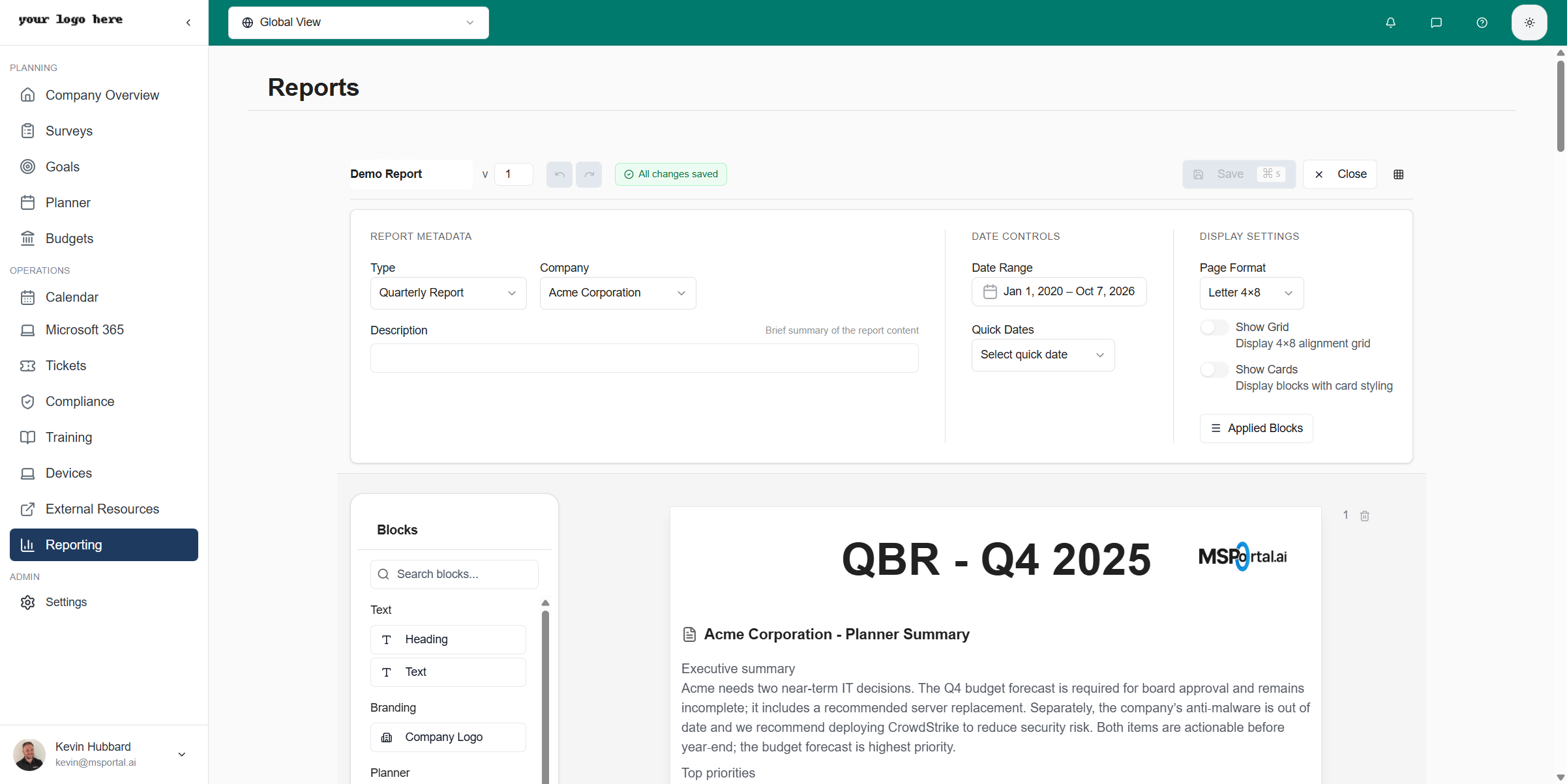Delete the QBR page using the trash icon
The width and height of the screenshot is (1567, 784).
1365,515
